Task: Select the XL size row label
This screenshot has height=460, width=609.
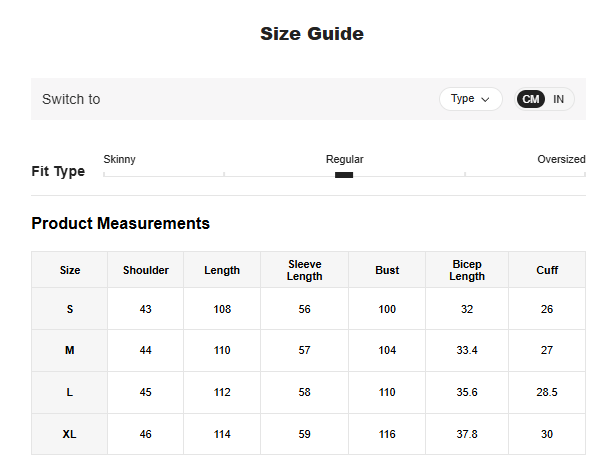Action: 70,434
